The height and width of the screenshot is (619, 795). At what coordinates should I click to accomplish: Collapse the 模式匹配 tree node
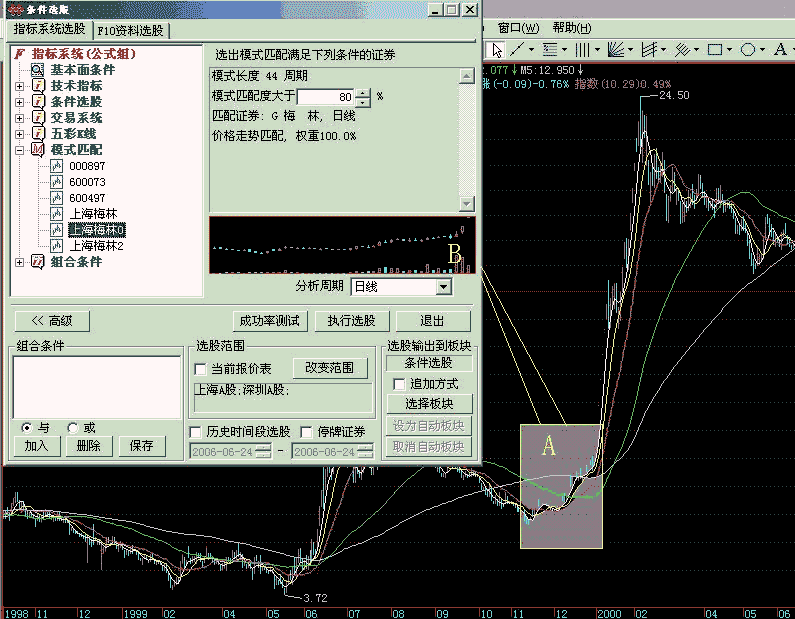click(19, 150)
